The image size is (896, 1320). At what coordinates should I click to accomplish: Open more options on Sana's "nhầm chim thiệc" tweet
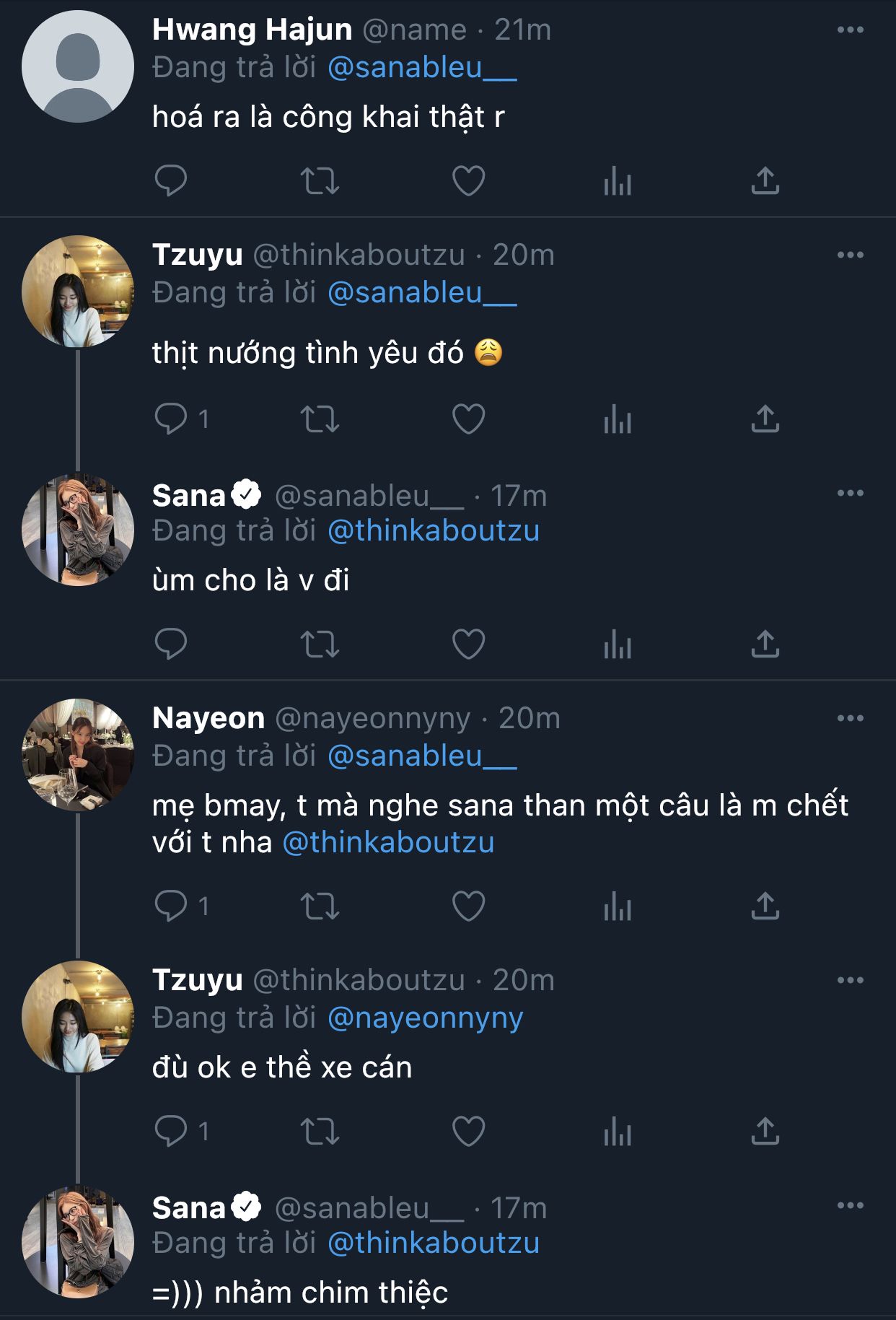click(850, 1205)
